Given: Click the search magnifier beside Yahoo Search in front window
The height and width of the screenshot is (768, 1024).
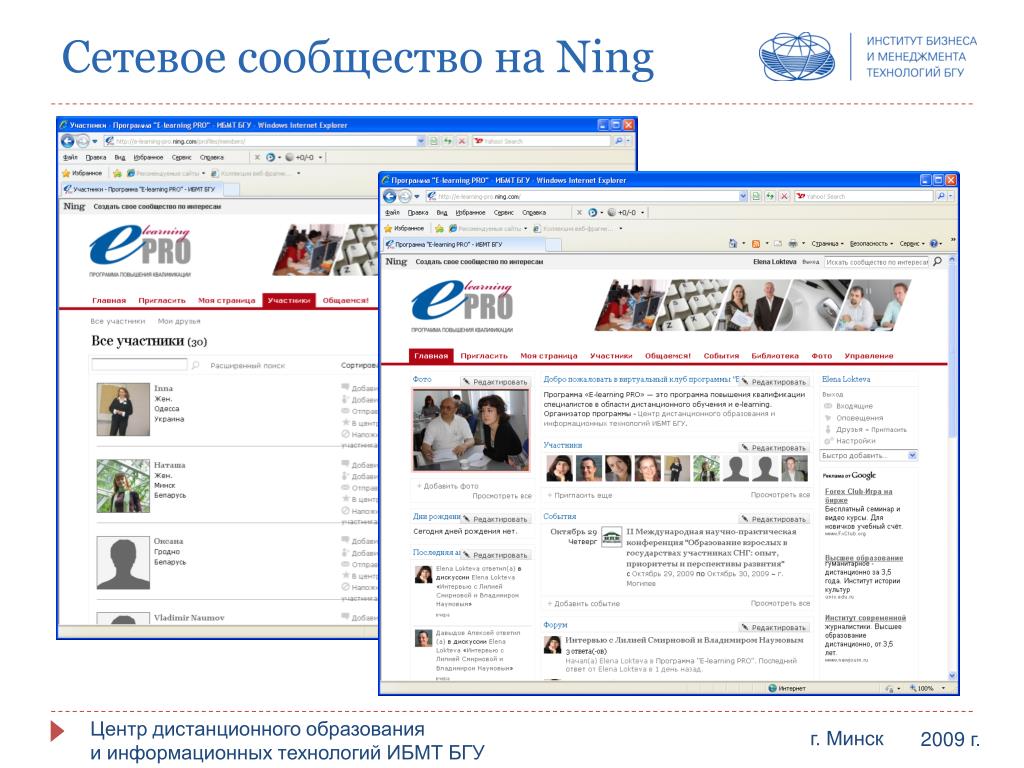Looking at the screenshot, I should [941, 196].
